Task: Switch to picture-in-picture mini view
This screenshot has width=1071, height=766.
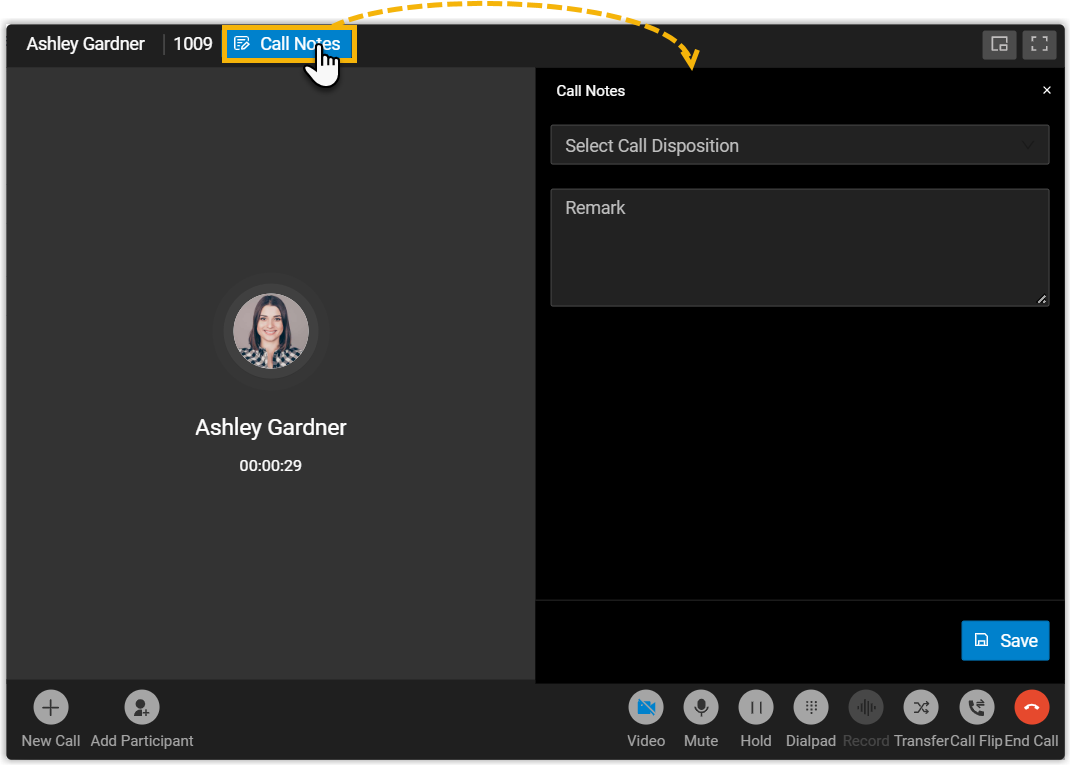Action: click(999, 44)
